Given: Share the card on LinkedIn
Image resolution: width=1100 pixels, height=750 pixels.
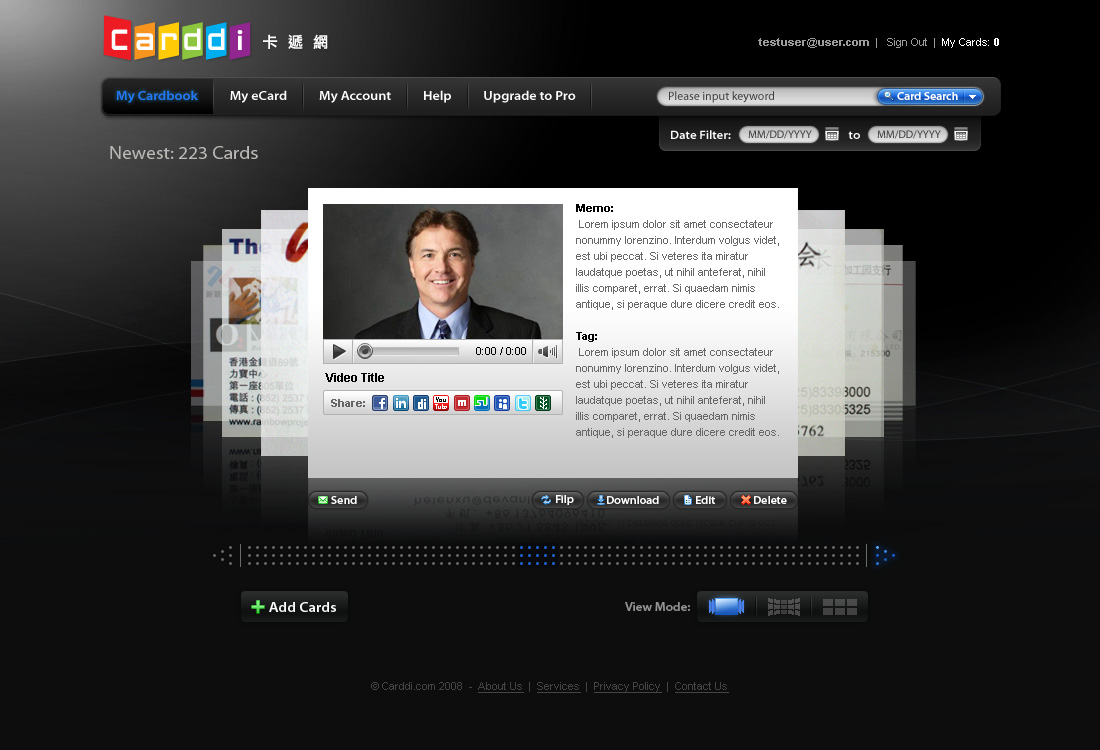Looking at the screenshot, I should click(401, 403).
